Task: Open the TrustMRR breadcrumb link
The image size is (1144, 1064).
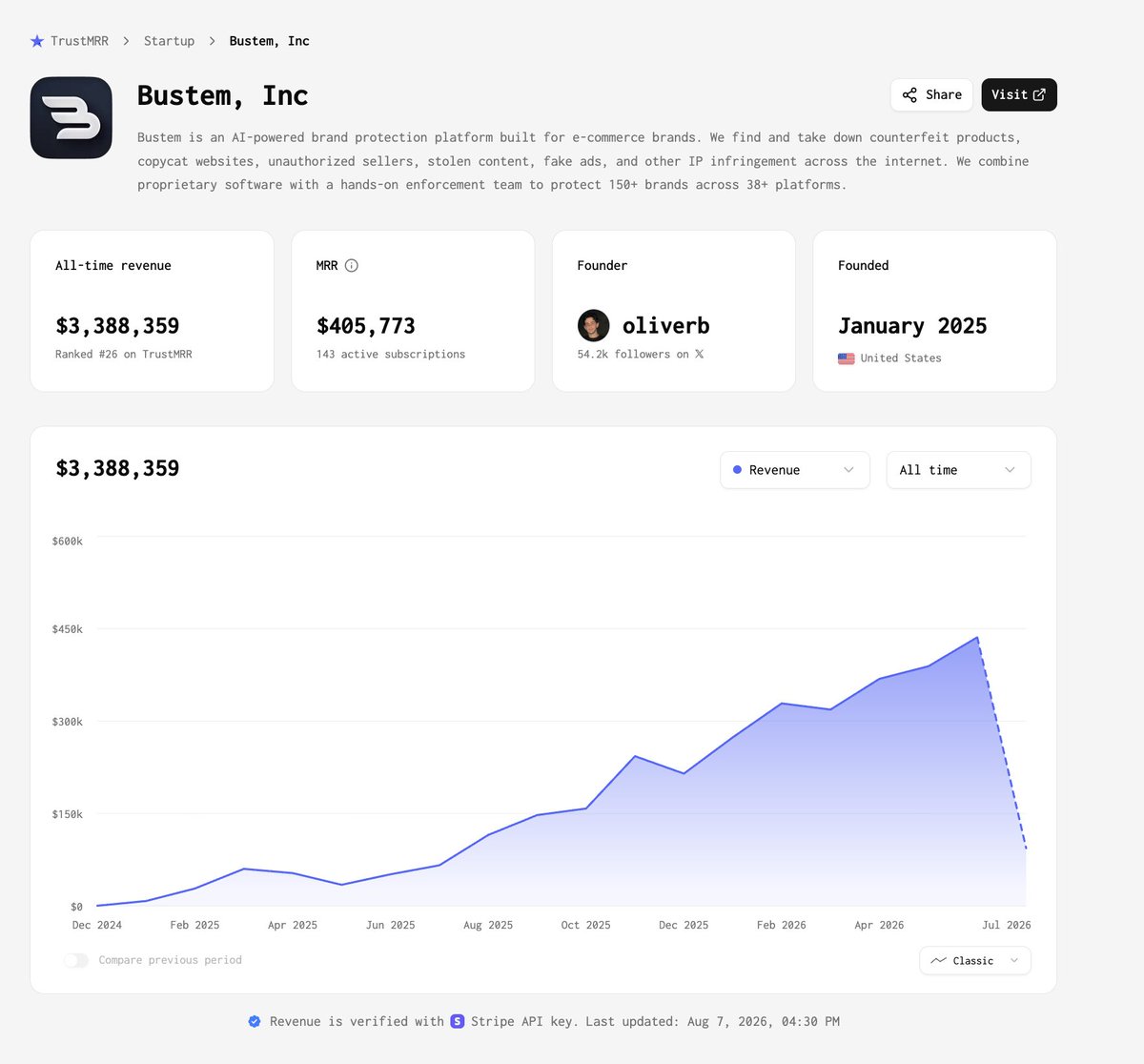Action: (79, 41)
